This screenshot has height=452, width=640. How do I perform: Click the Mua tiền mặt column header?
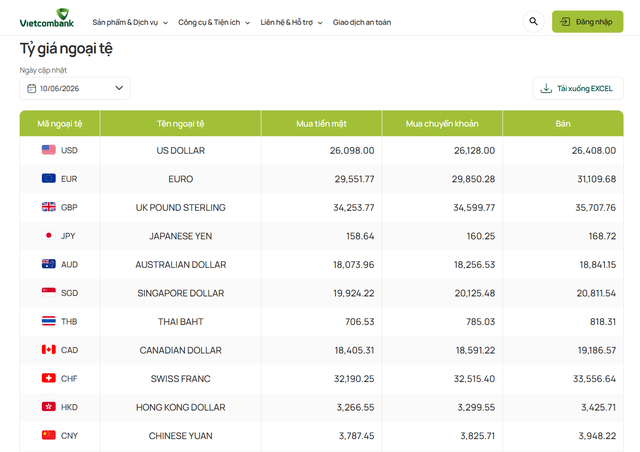[322, 123]
